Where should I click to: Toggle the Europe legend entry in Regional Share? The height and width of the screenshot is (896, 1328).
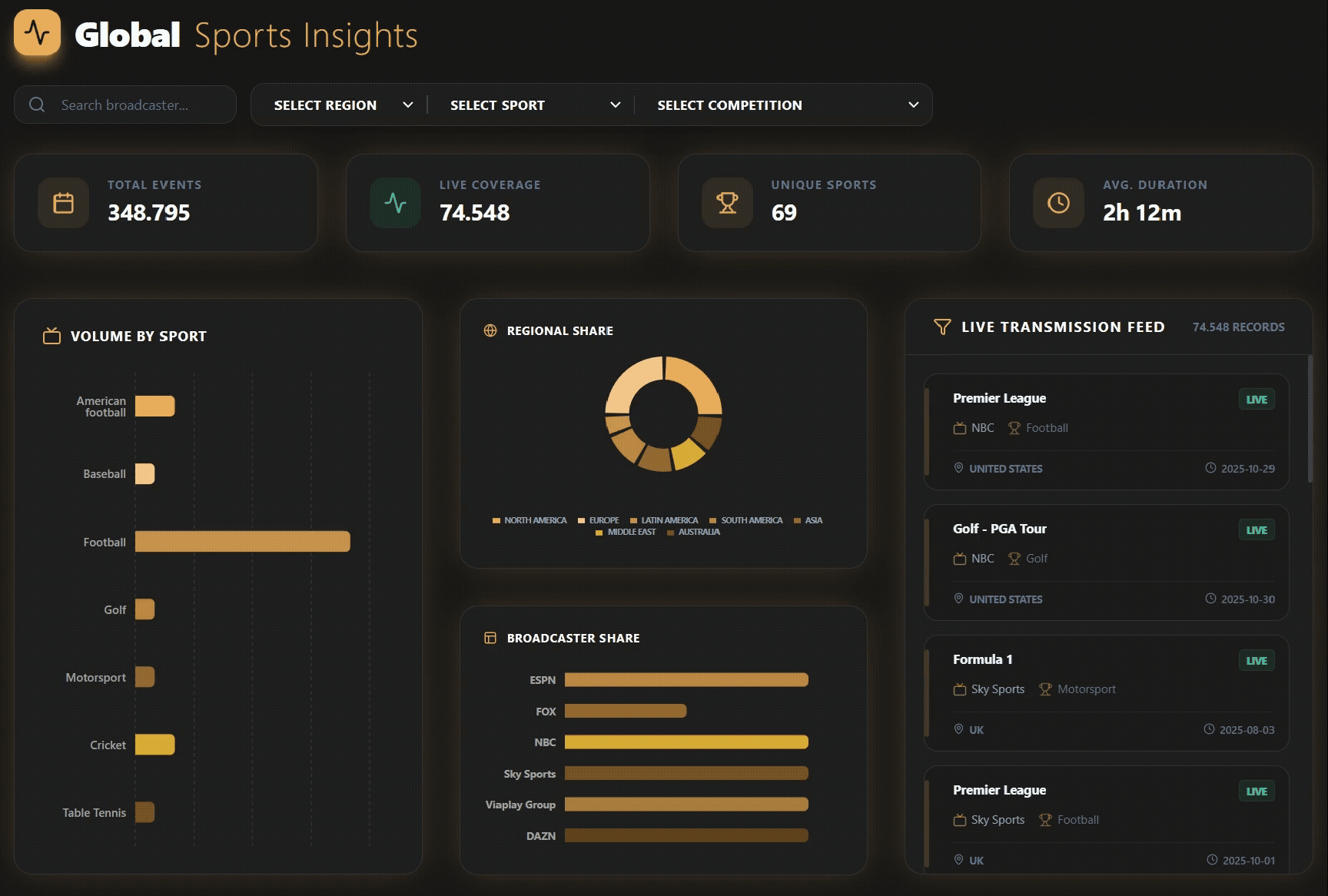tap(598, 520)
